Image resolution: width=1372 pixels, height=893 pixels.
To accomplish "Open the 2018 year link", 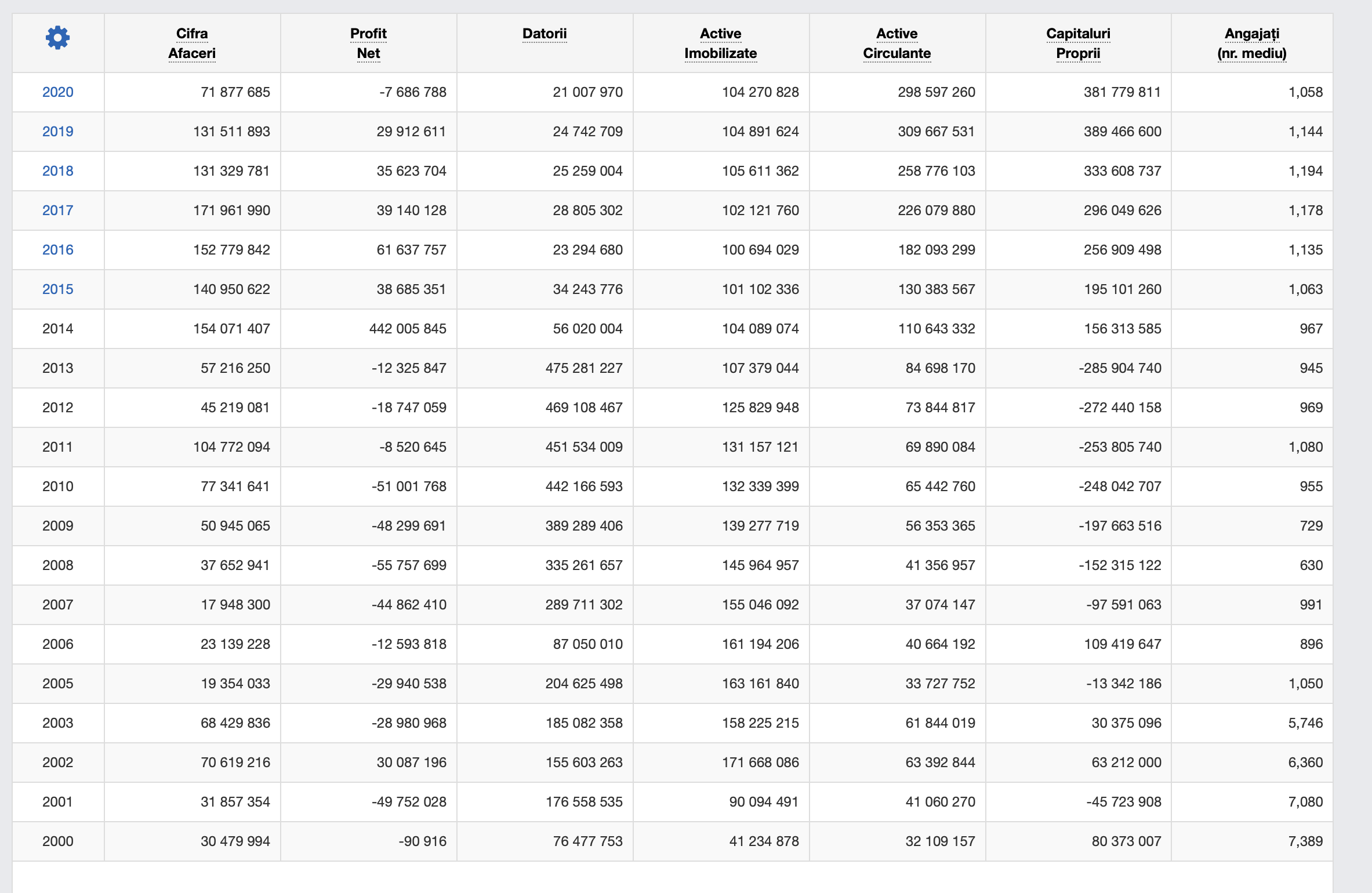I will pos(57,171).
